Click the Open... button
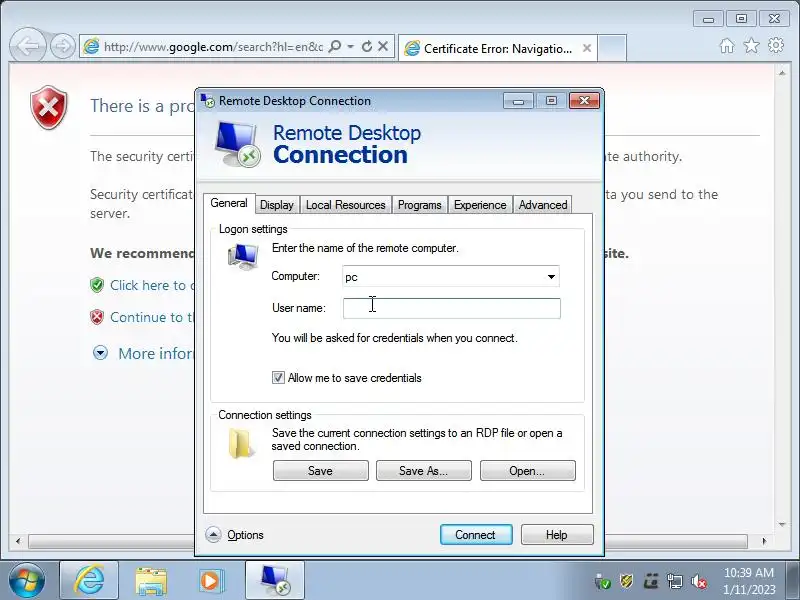 pyautogui.click(x=528, y=470)
